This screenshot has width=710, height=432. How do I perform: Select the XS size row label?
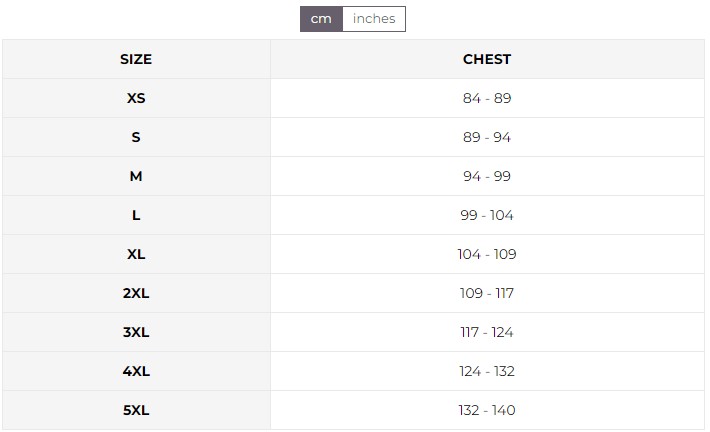pos(136,98)
